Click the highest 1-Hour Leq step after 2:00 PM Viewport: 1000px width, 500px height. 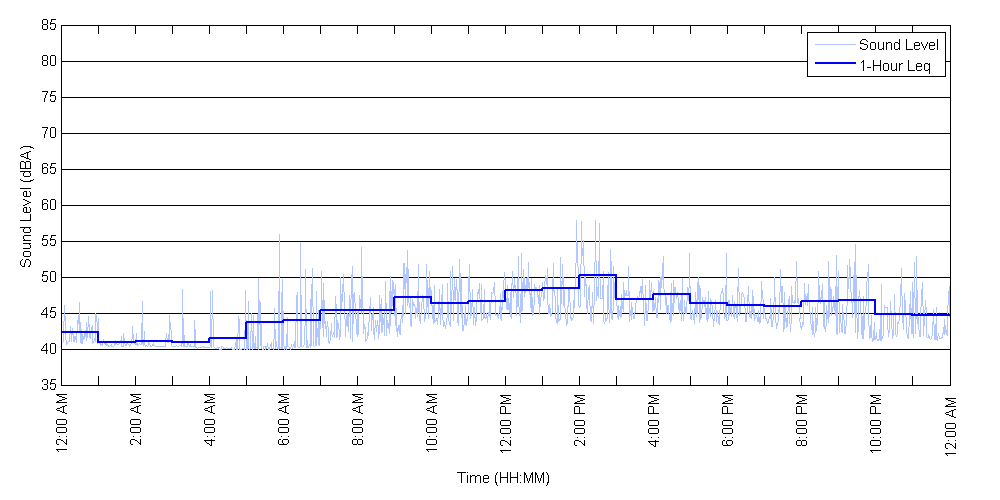(598, 275)
